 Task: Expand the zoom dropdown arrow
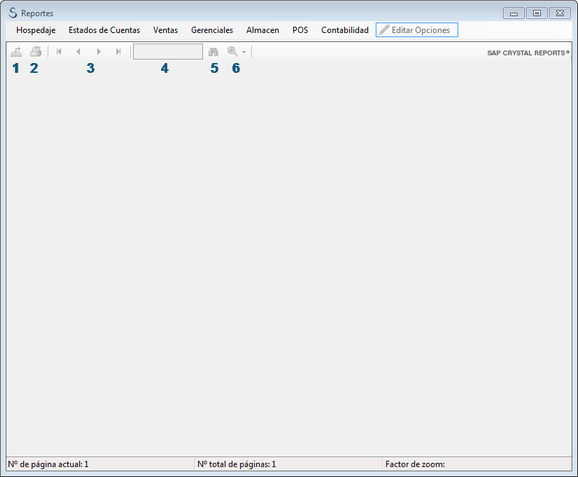244,52
